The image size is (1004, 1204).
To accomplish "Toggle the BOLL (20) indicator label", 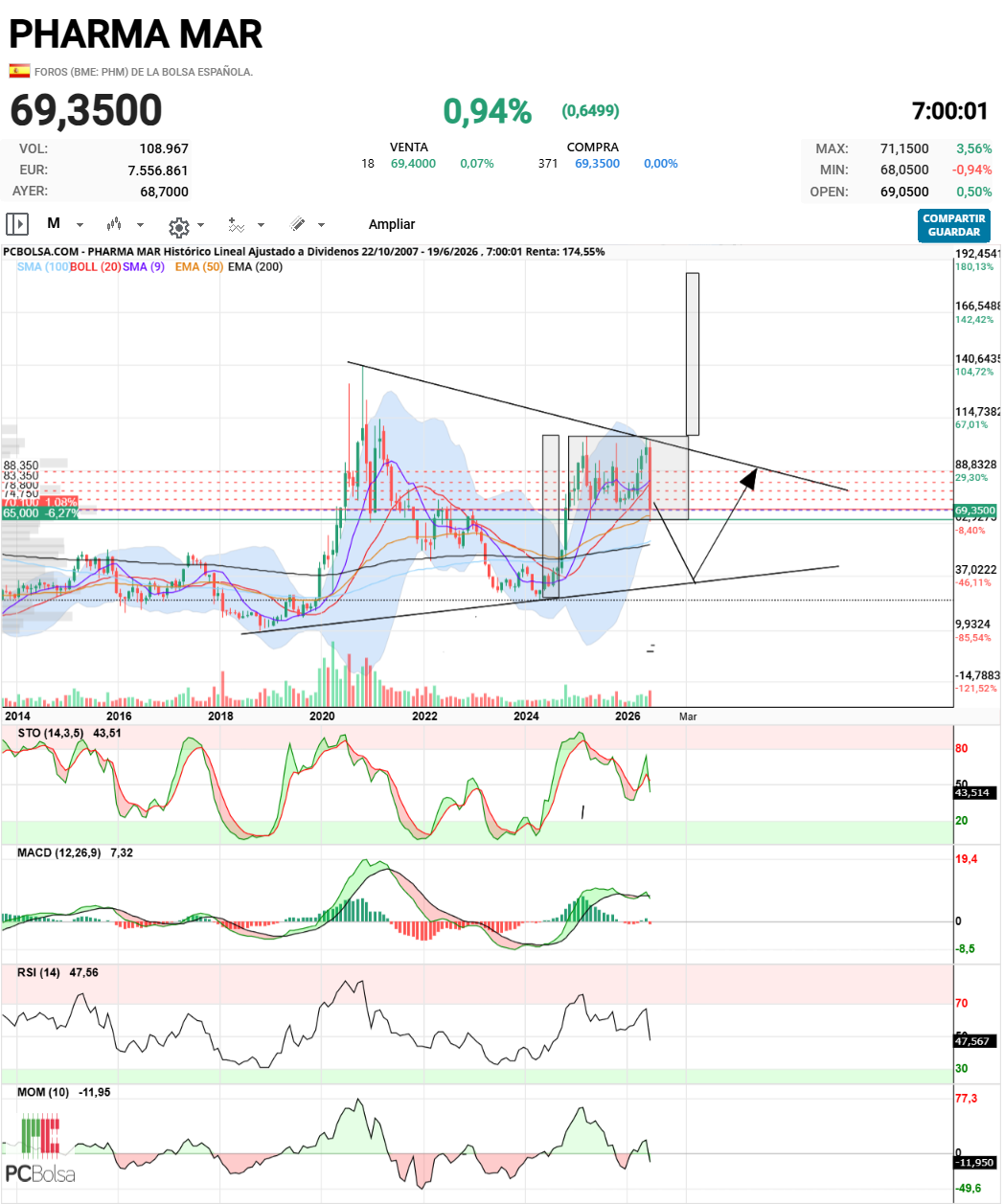I will [95, 266].
